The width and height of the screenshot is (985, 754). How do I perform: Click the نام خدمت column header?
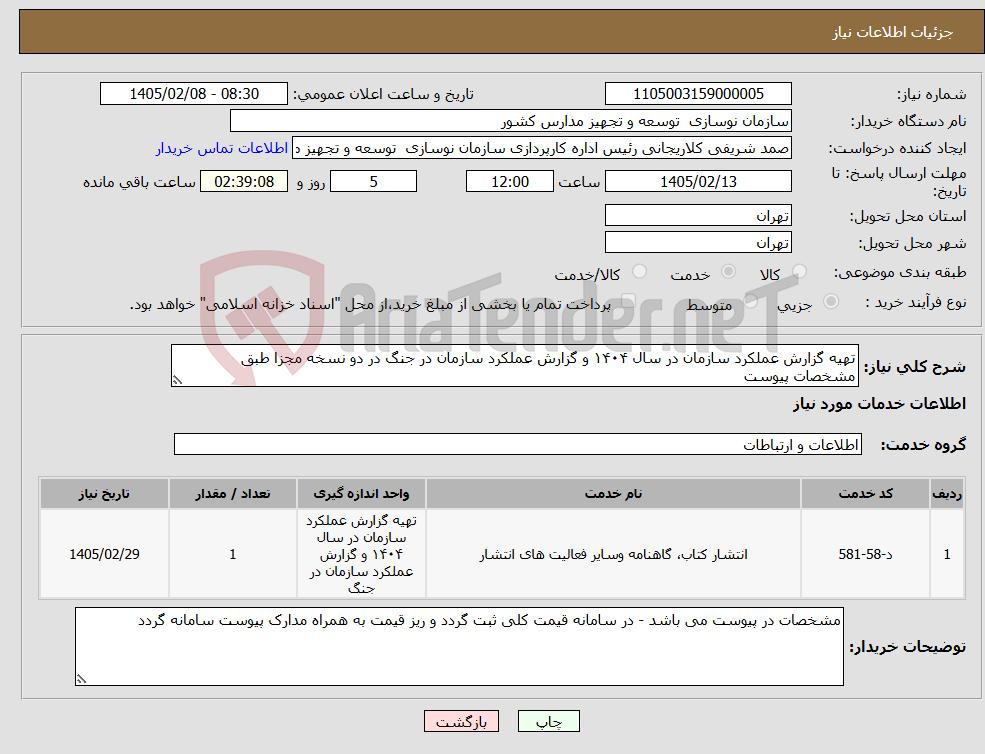coord(613,494)
